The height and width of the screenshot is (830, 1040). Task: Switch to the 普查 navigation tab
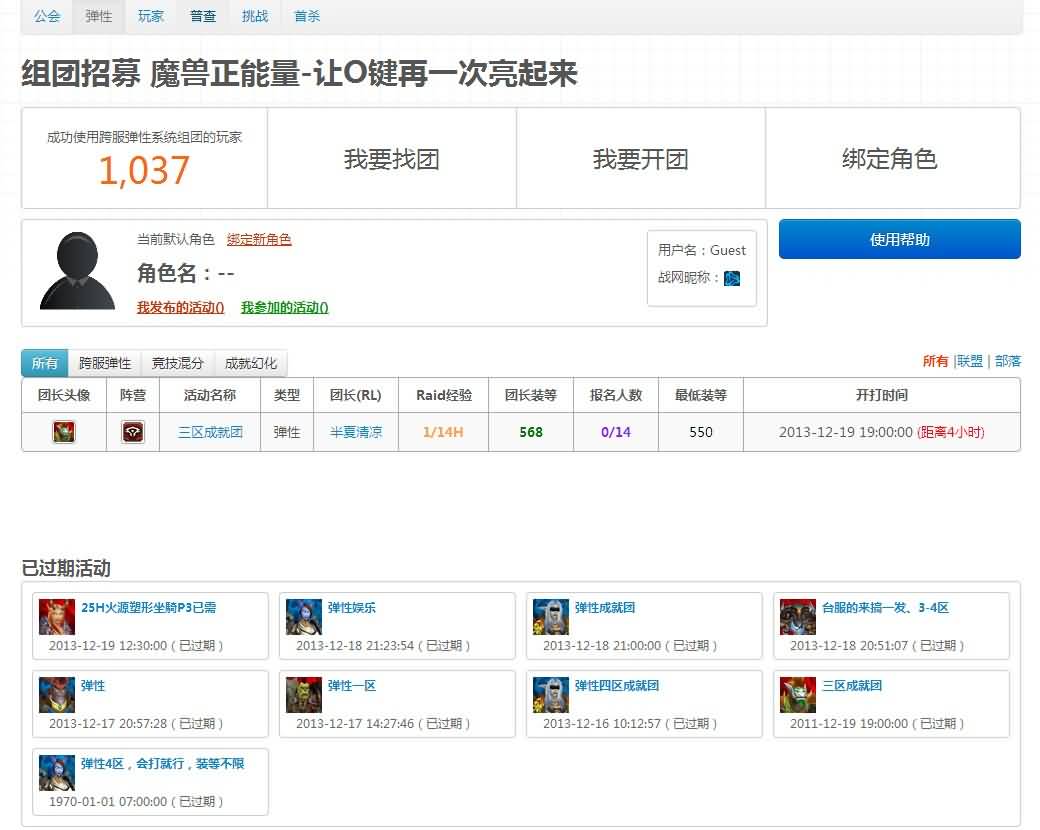[203, 17]
